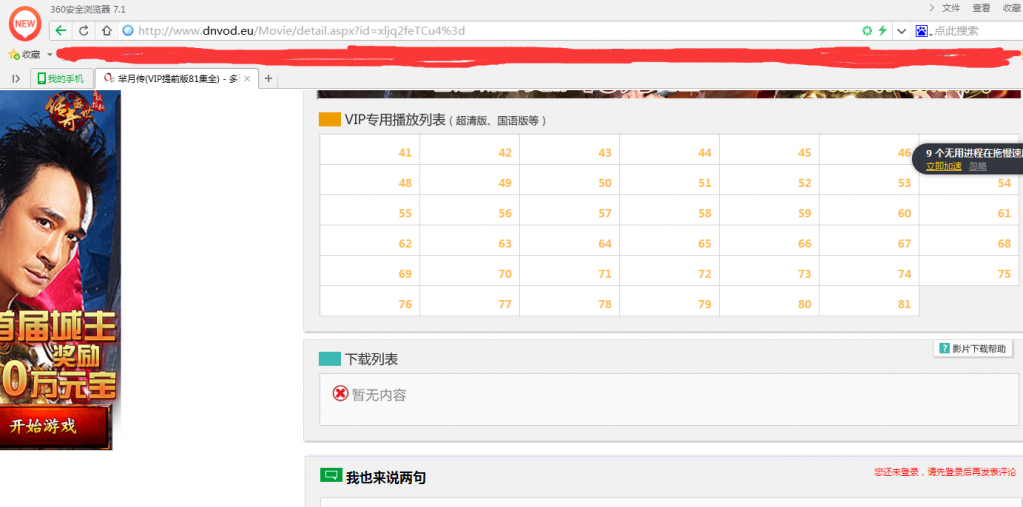Open a new tab with plus button
Image resolution: width=1023 pixels, height=507 pixels.
(268, 78)
